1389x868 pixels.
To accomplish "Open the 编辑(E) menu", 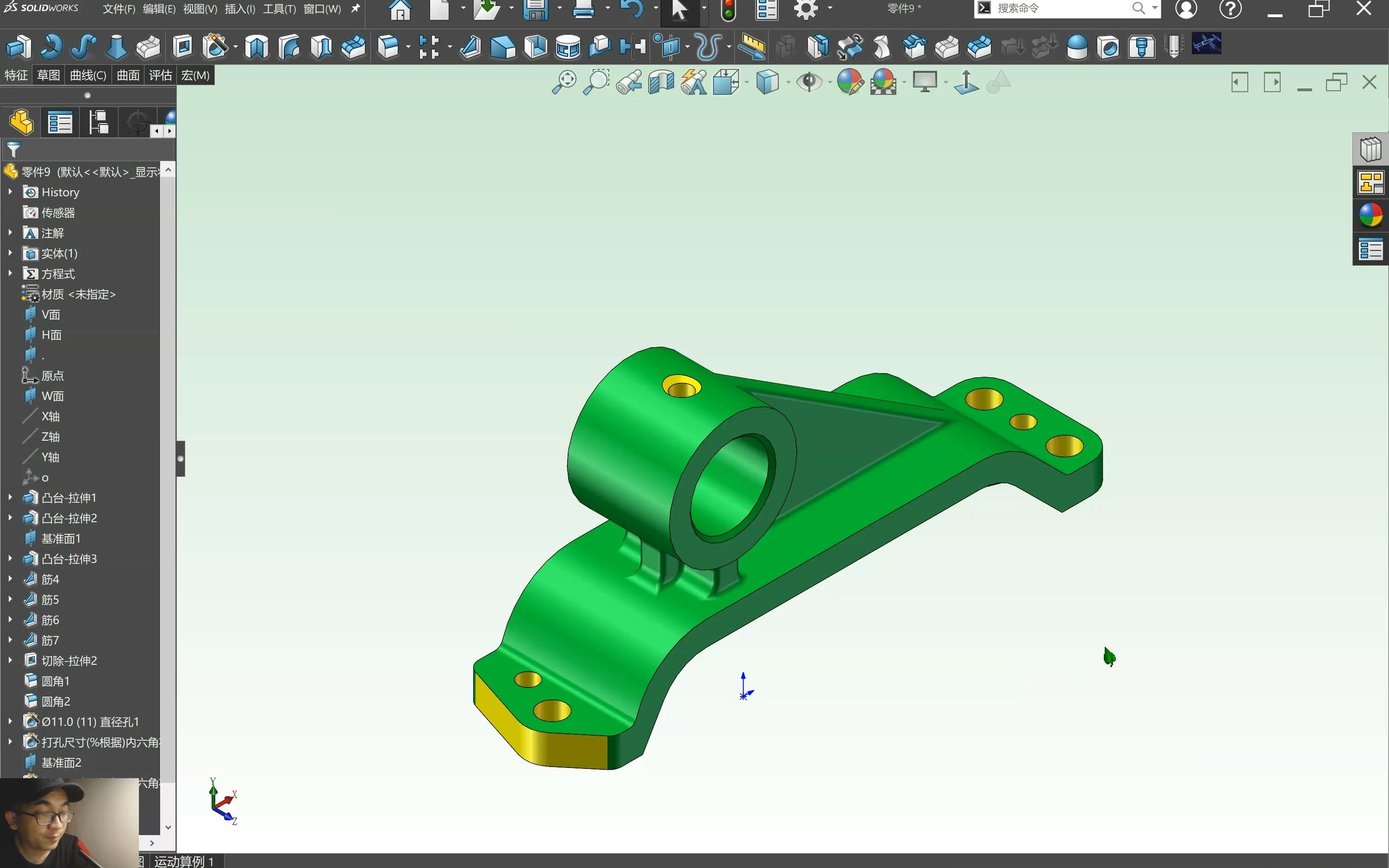I will click(x=159, y=9).
